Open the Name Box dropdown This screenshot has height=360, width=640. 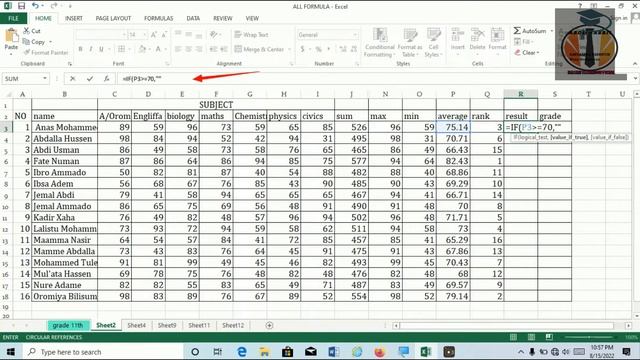pyautogui.click(x=44, y=78)
